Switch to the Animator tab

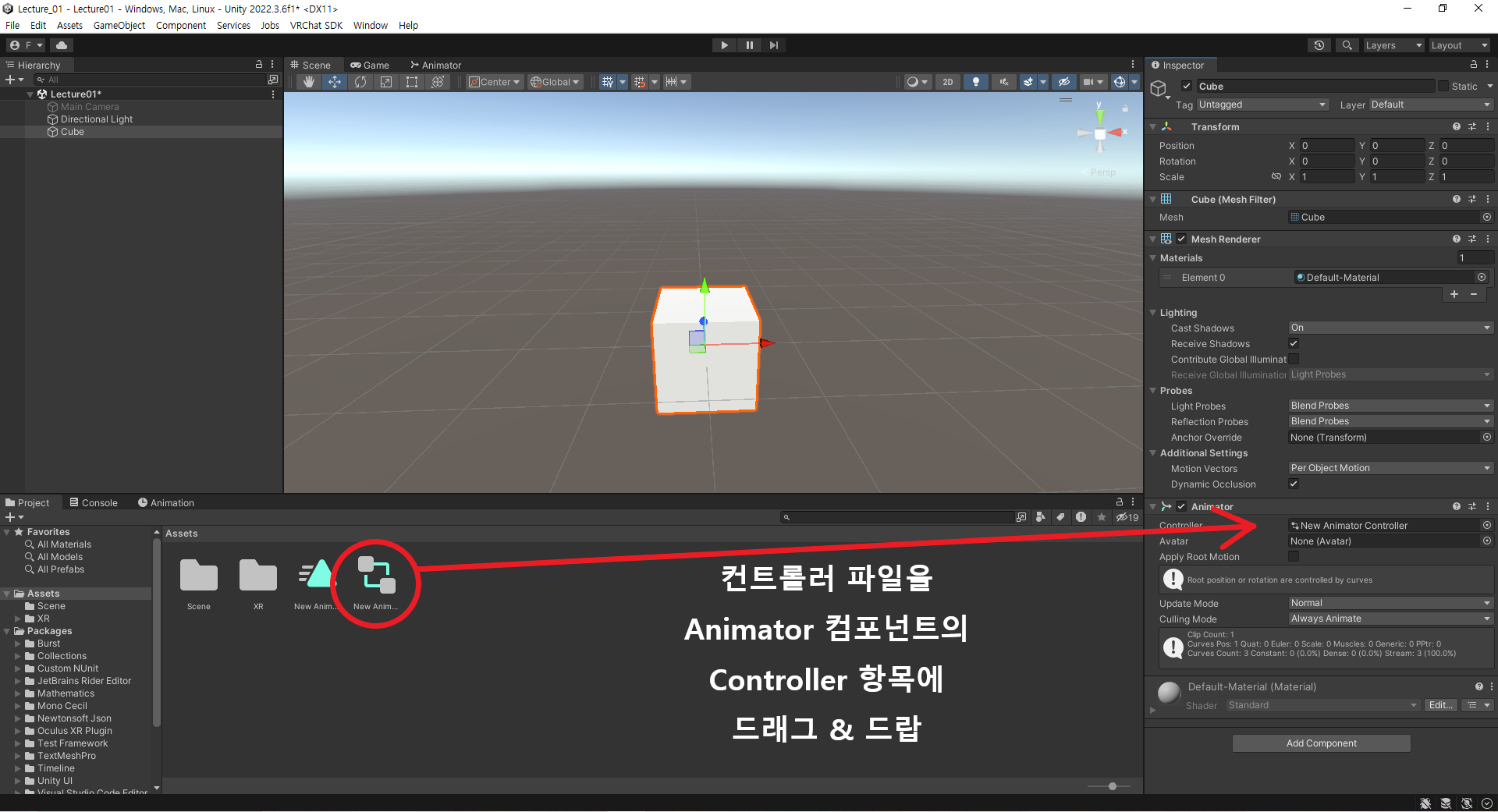click(x=435, y=66)
